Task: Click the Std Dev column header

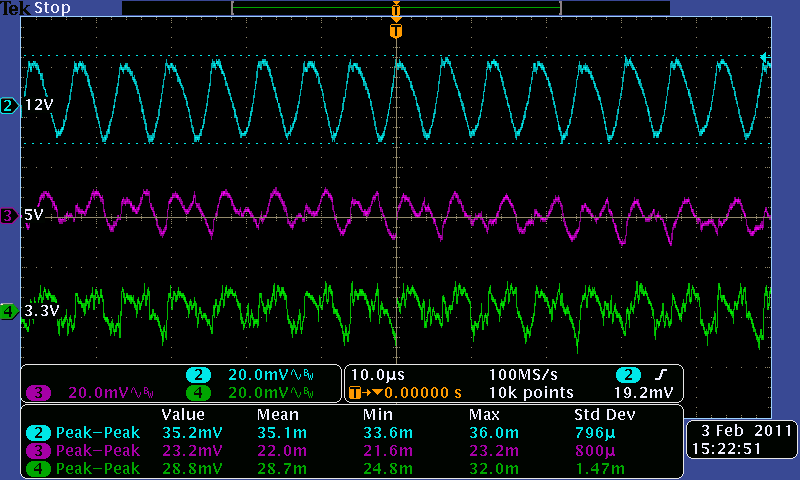Action: [605, 415]
